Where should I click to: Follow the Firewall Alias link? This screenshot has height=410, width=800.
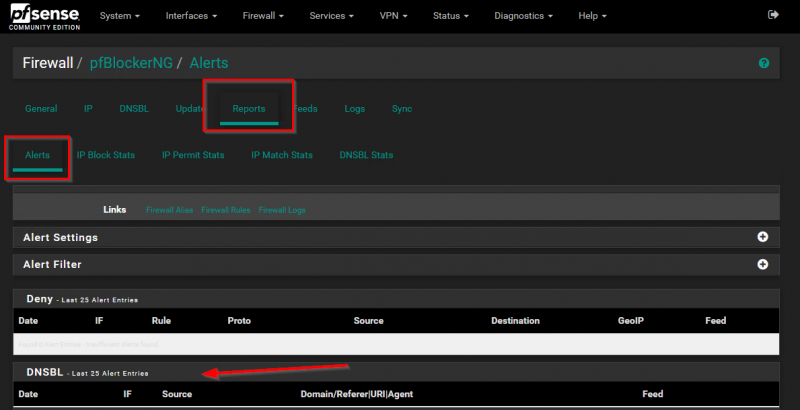[x=169, y=210]
